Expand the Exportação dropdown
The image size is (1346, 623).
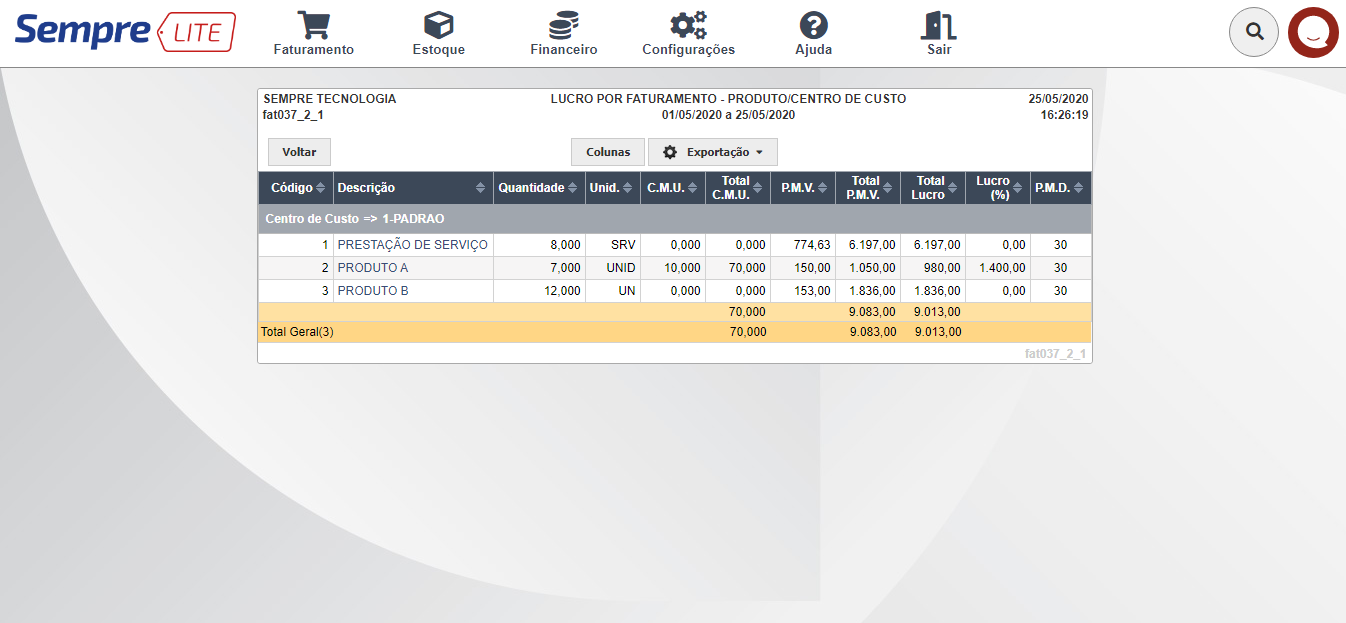[712, 152]
